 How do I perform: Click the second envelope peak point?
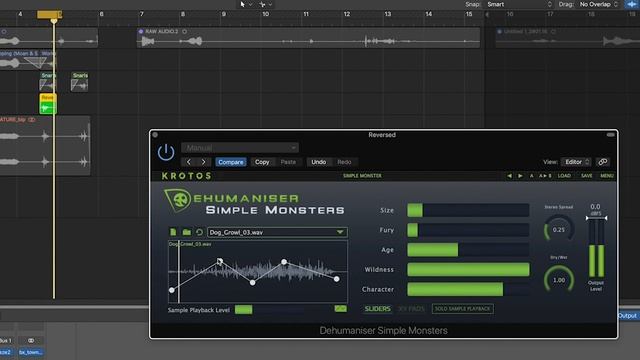tap(220, 261)
